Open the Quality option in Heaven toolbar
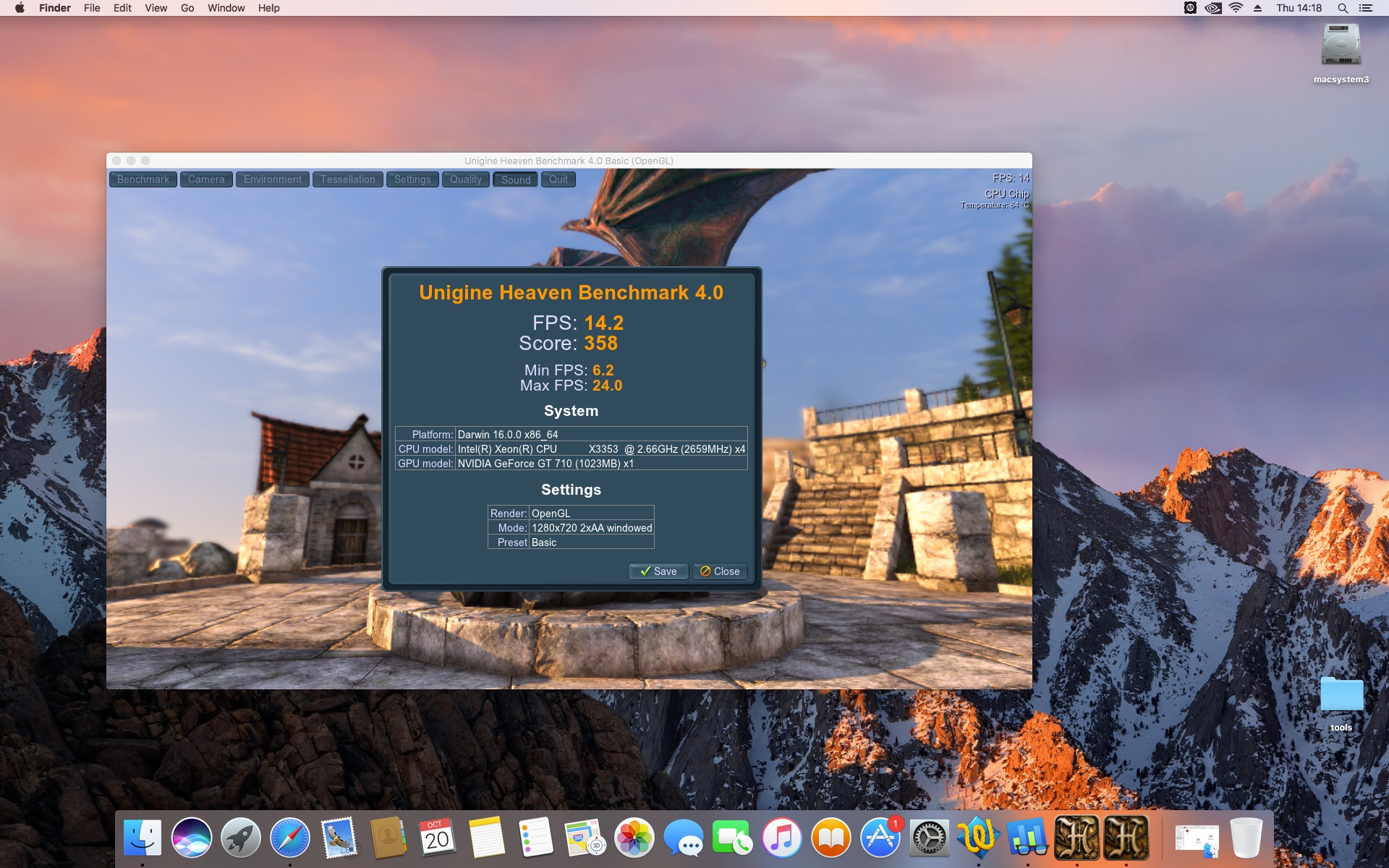The height and width of the screenshot is (868, 1389). pos(465,179)
